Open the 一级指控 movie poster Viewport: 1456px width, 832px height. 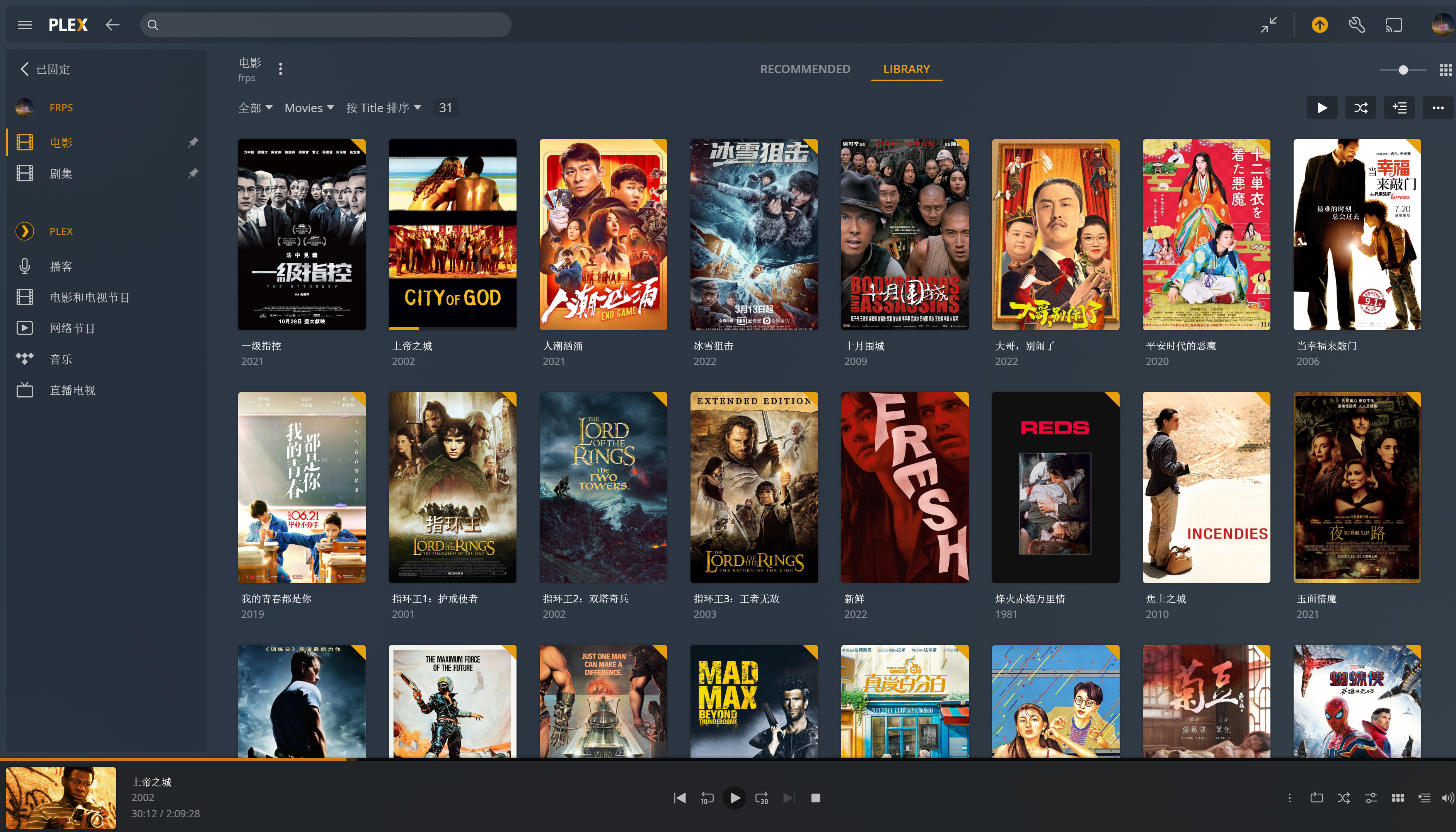point(302,234)
